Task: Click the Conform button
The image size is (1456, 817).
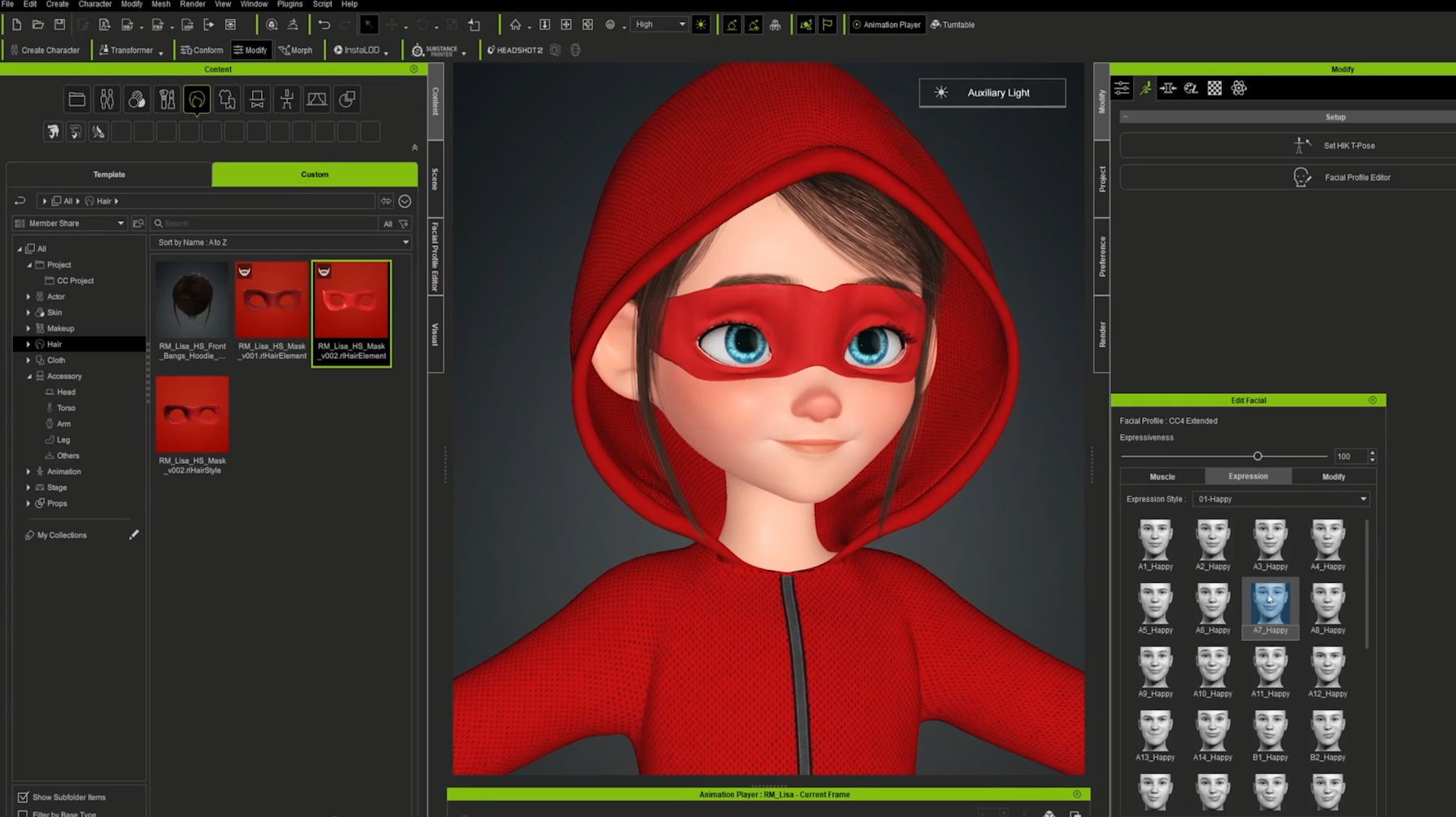Action: [x=201, y=50]
